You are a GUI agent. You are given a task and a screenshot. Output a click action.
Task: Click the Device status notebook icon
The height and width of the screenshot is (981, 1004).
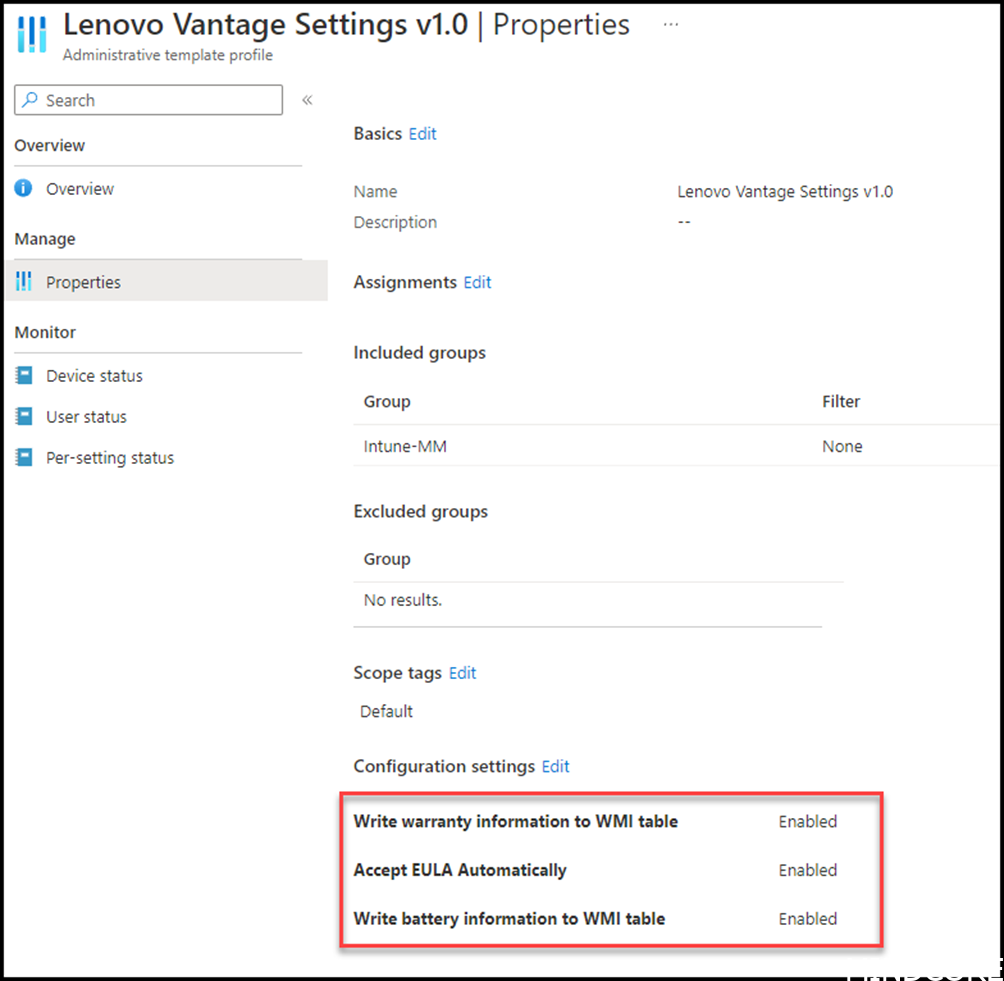coord(24,375)
